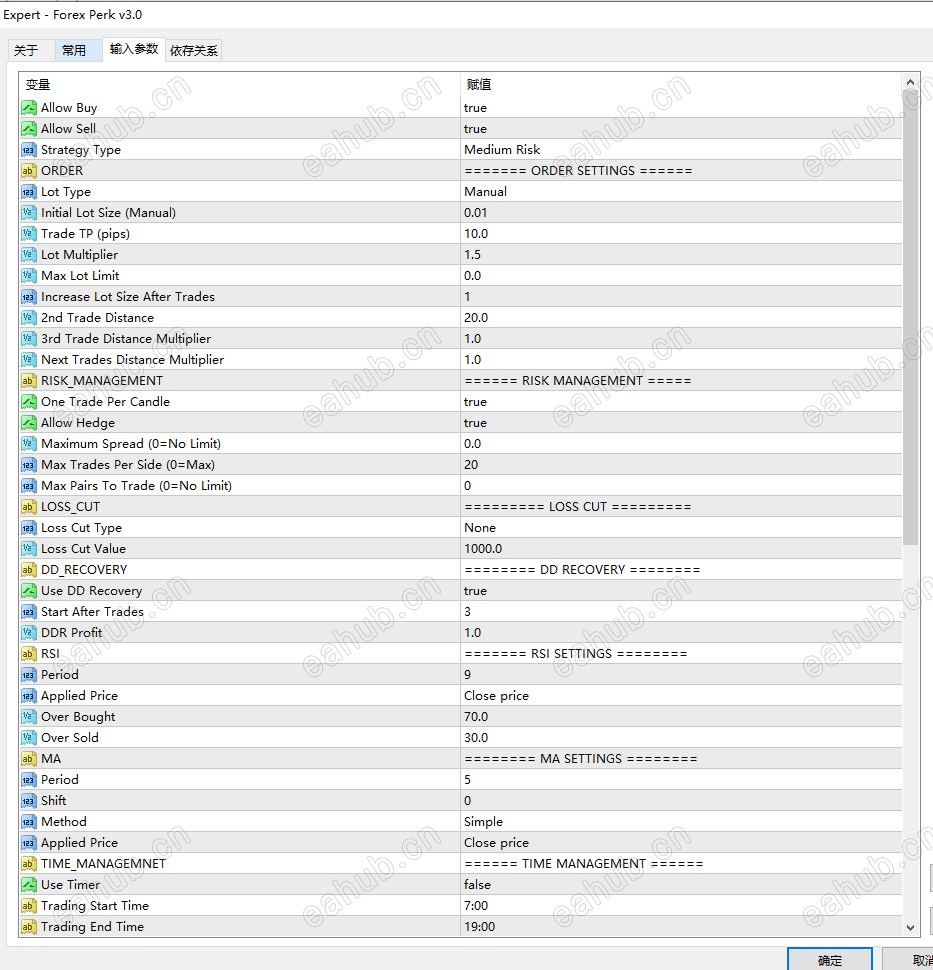Click the integer icon beside Max Trades Per Side

(x=28, y=465)
